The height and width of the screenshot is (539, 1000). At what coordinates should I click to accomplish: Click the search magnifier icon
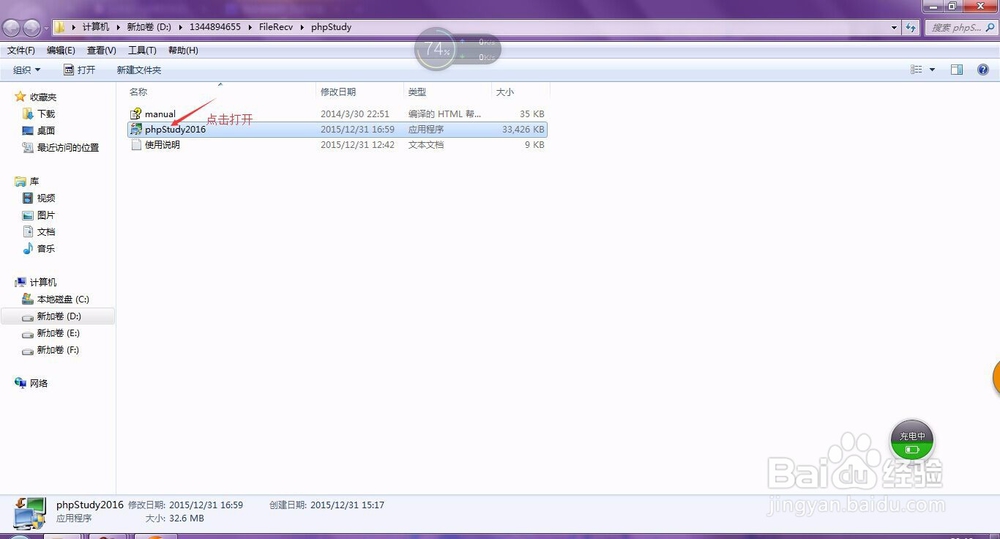(990, 27)
